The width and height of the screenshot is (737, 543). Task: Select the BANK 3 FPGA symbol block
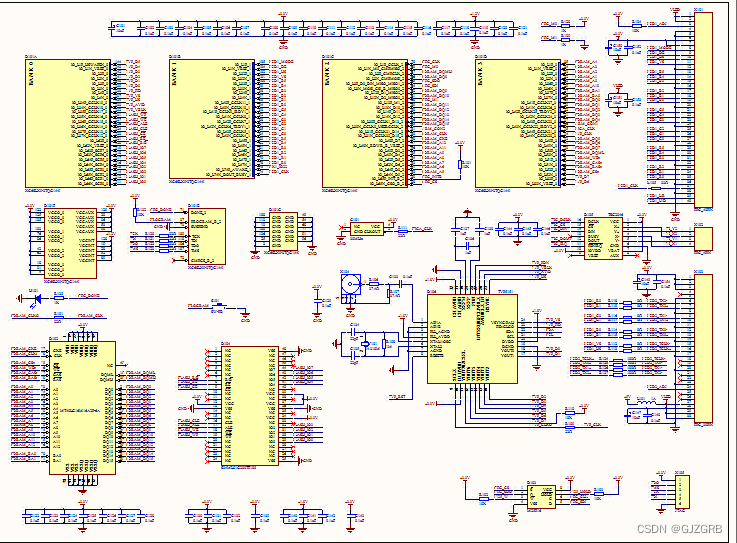coord(518,123)
